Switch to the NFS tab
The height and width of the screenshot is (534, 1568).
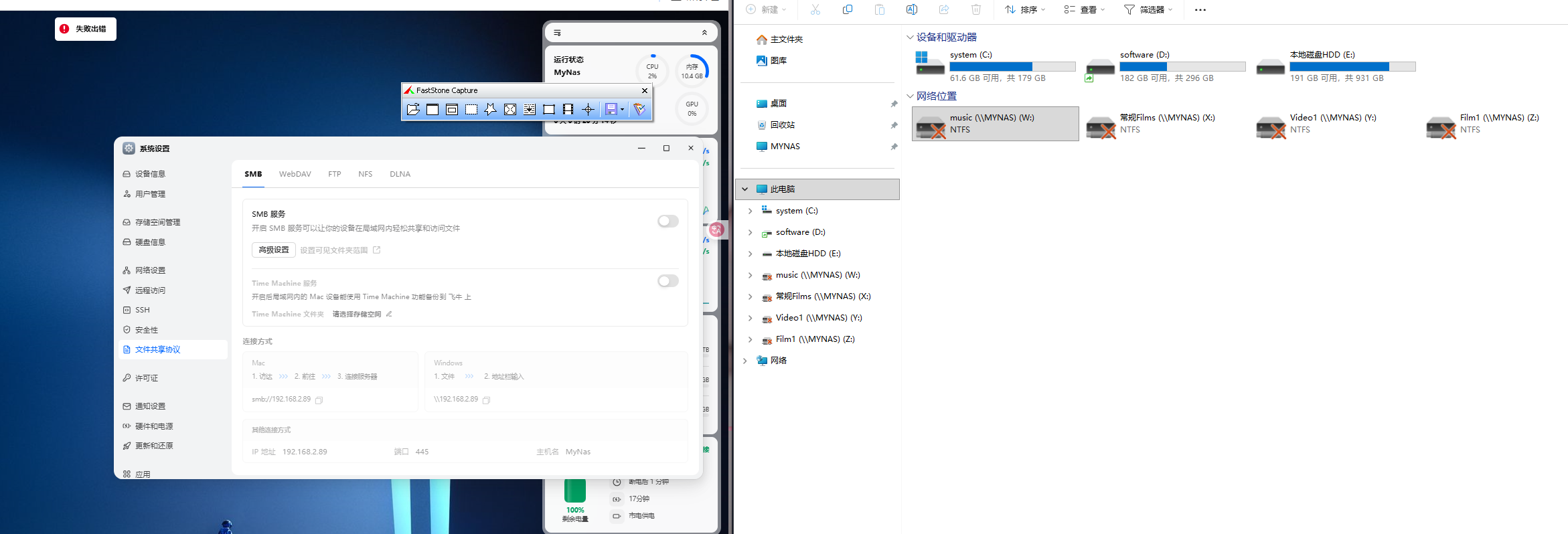coord(366,174)
